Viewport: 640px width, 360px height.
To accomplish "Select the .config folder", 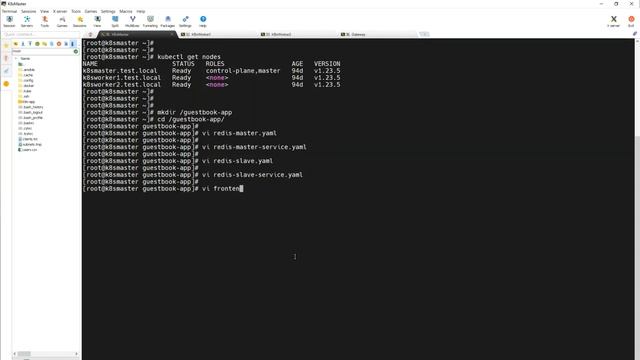I will 26,80.
